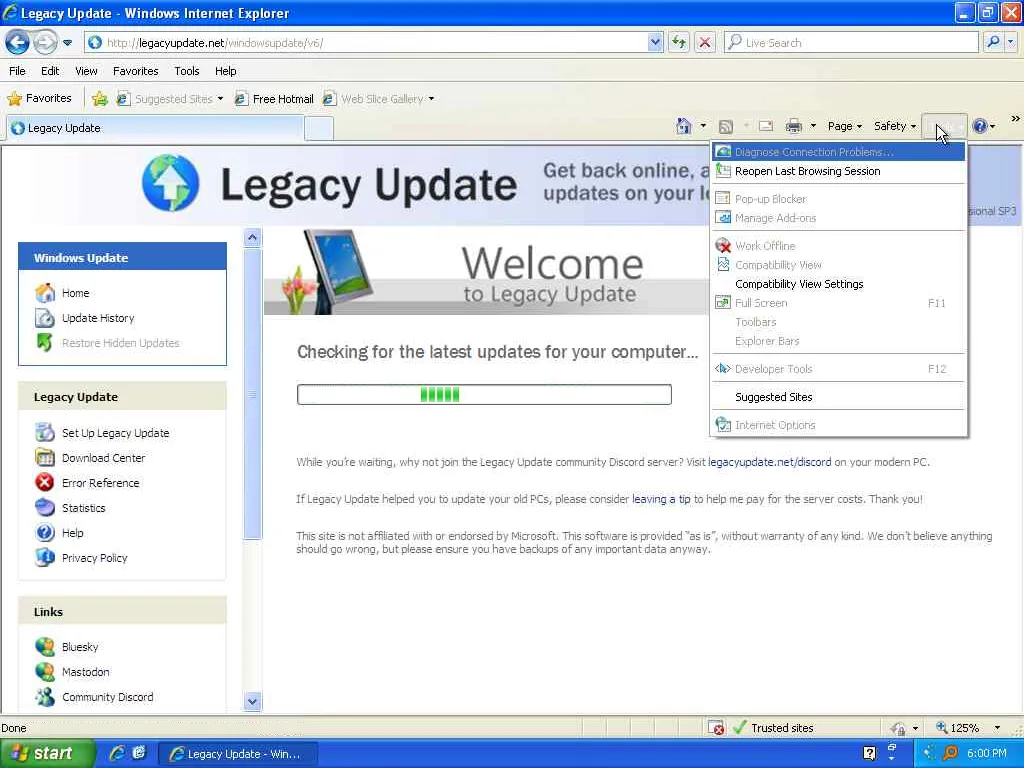This screenshot has width=1024, height=768.
Task: Open the View menu
Action: tap(86, 71)
